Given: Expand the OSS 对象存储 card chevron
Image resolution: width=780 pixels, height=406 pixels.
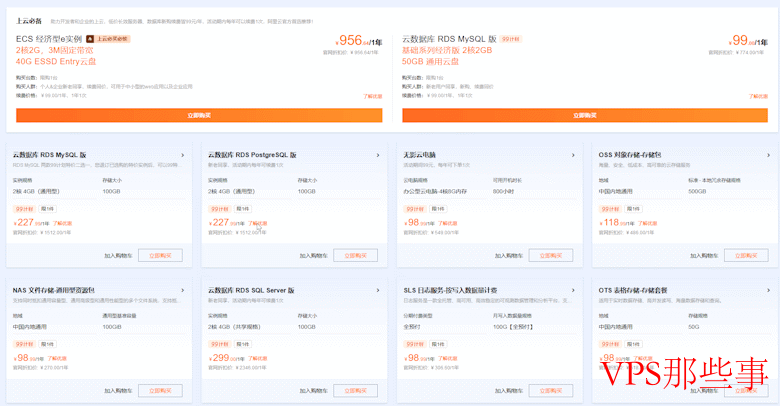Looking at the screenshot, I should (x=769, y=155).
